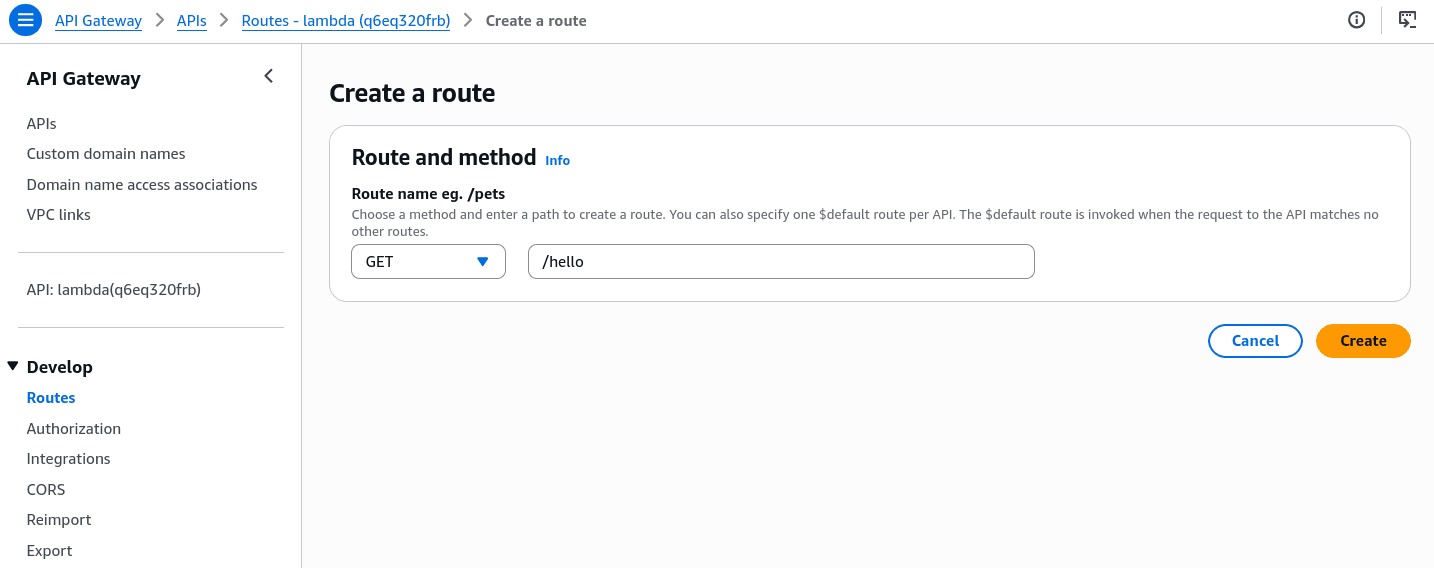1434x568 pixels.
Task: Open Reimport in the sidebar
Action: 59,520
